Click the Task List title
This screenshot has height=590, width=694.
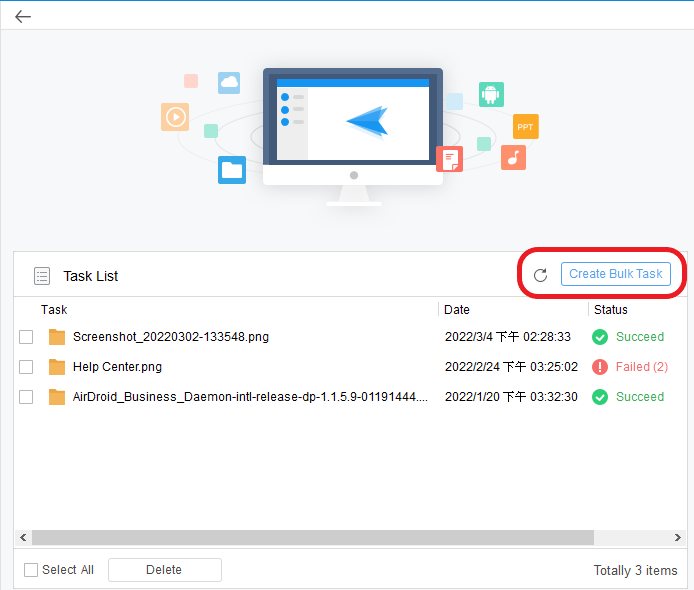[91, 276]
